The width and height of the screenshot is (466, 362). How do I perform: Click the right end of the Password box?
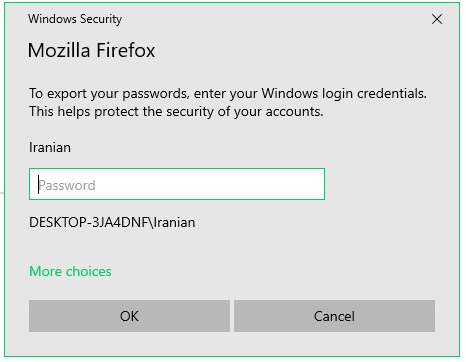(313, 184)
